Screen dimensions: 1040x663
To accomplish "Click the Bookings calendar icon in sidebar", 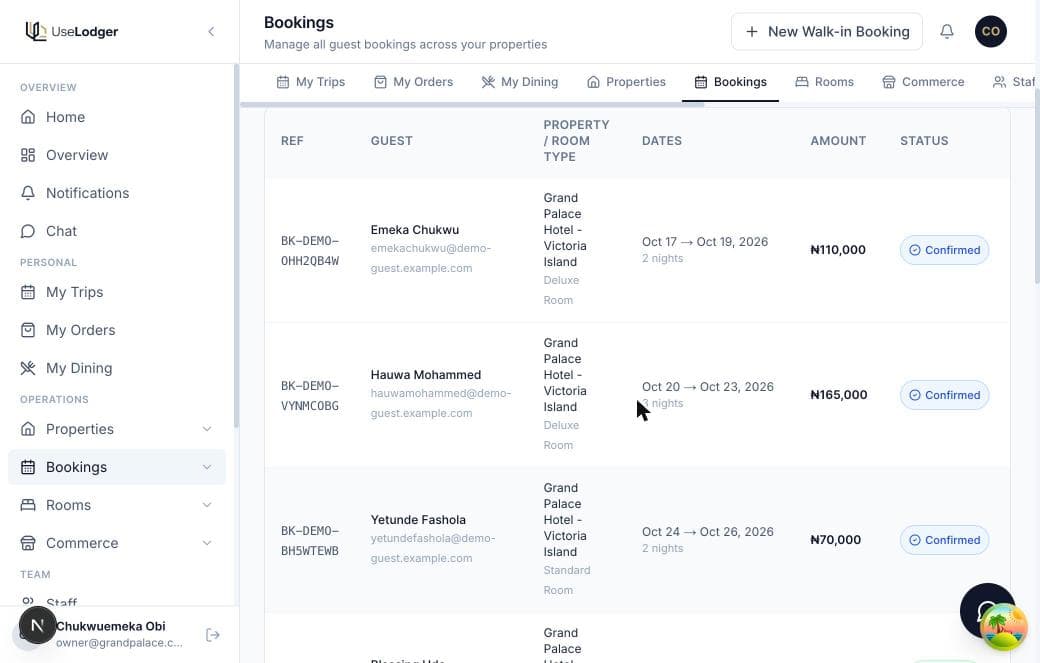I will 28,467.
